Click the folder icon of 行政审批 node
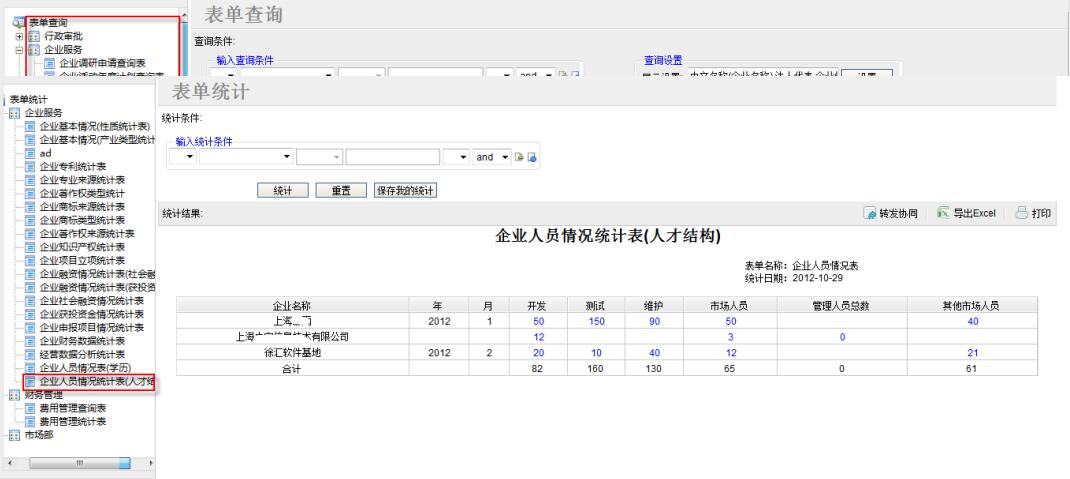The height and width of the screenshot is (479, 1070). tap(34, 36)
